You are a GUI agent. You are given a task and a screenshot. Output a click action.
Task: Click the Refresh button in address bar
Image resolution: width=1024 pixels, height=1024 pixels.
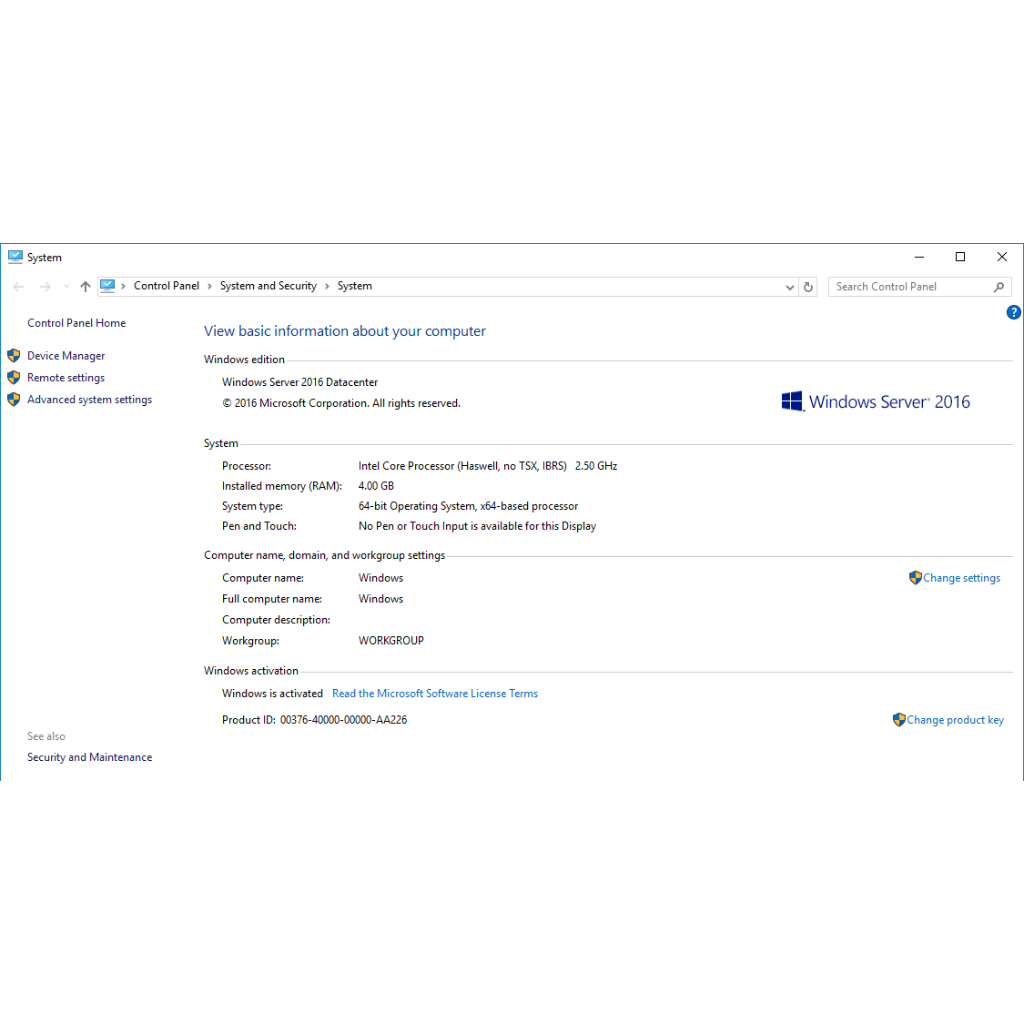click(x=808, y=287)
